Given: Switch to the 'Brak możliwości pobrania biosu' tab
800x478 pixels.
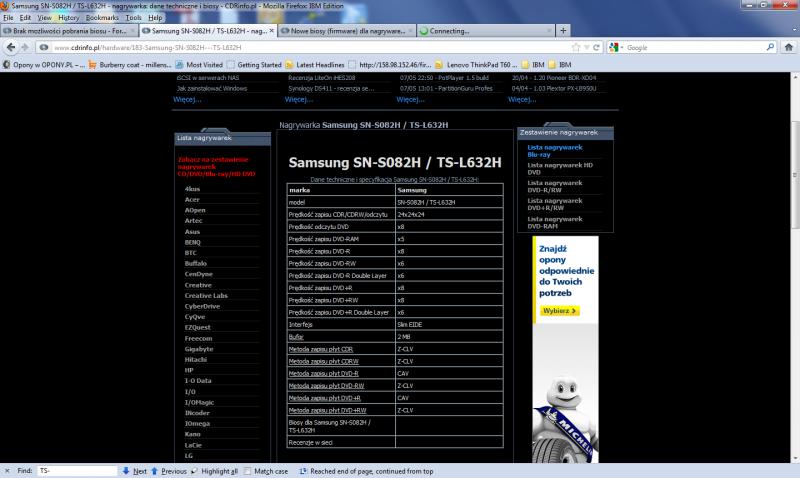Looking at the screenshot, I should 69,31.
